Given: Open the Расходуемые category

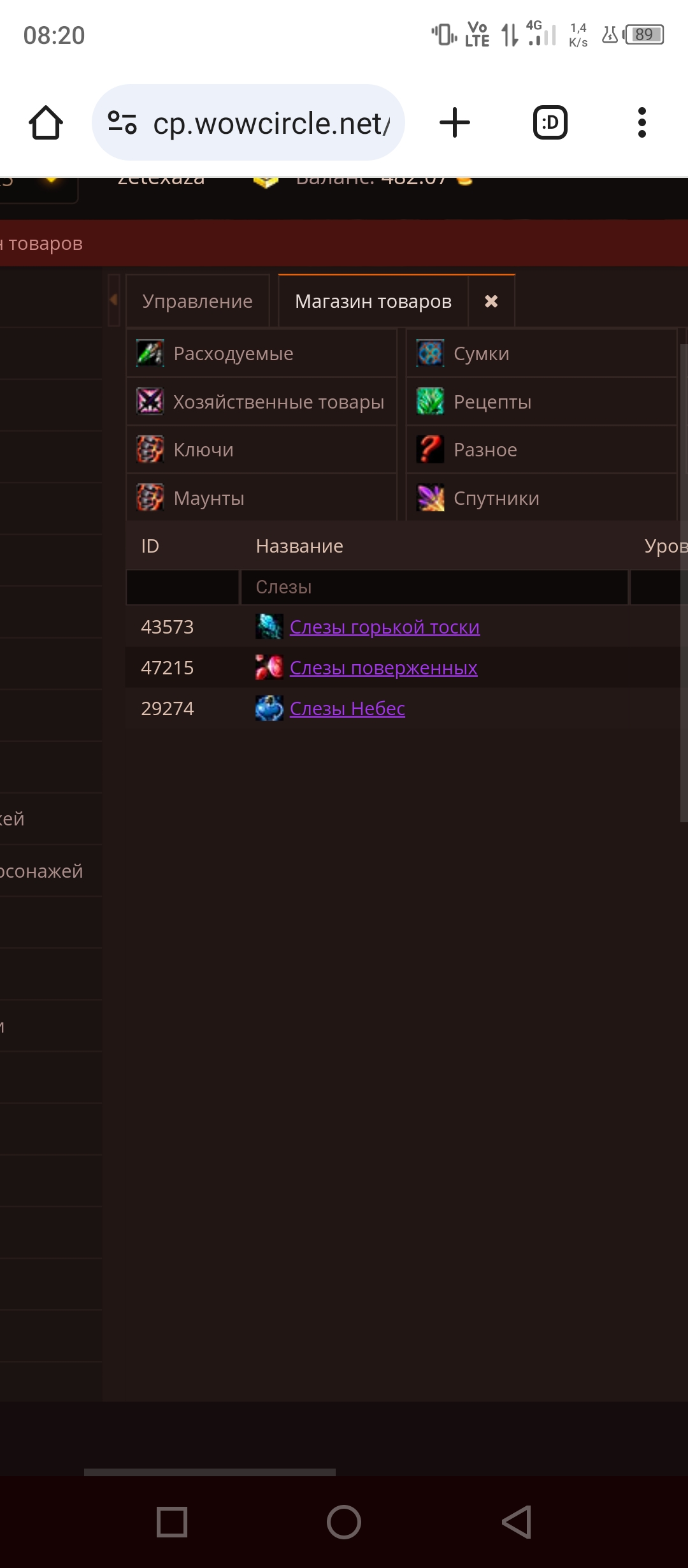Looking at the screenshot, I should pos(233,354).
